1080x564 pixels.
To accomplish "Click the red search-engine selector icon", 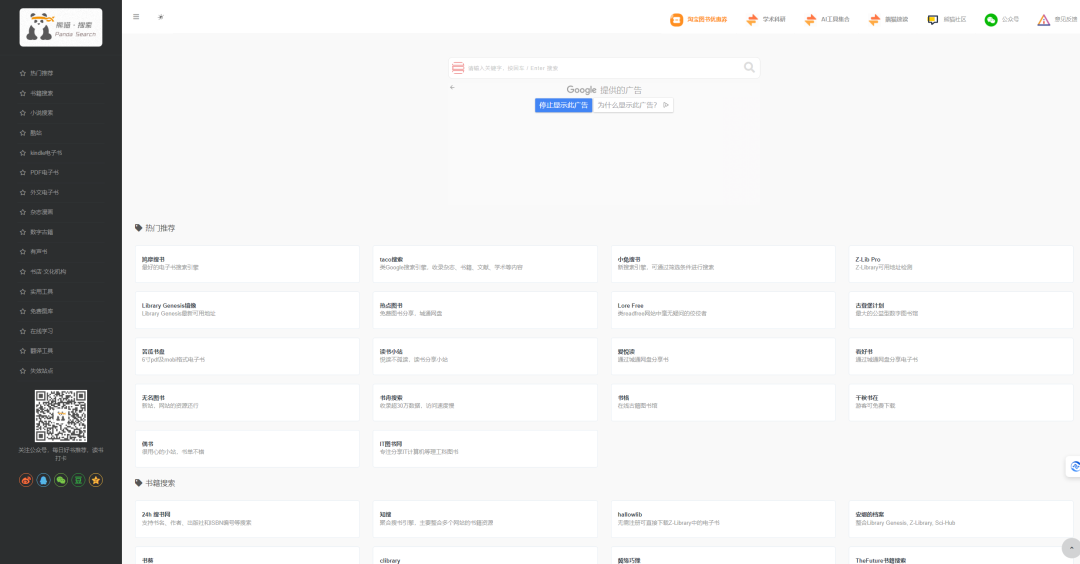I will click(x=457, y=67).
